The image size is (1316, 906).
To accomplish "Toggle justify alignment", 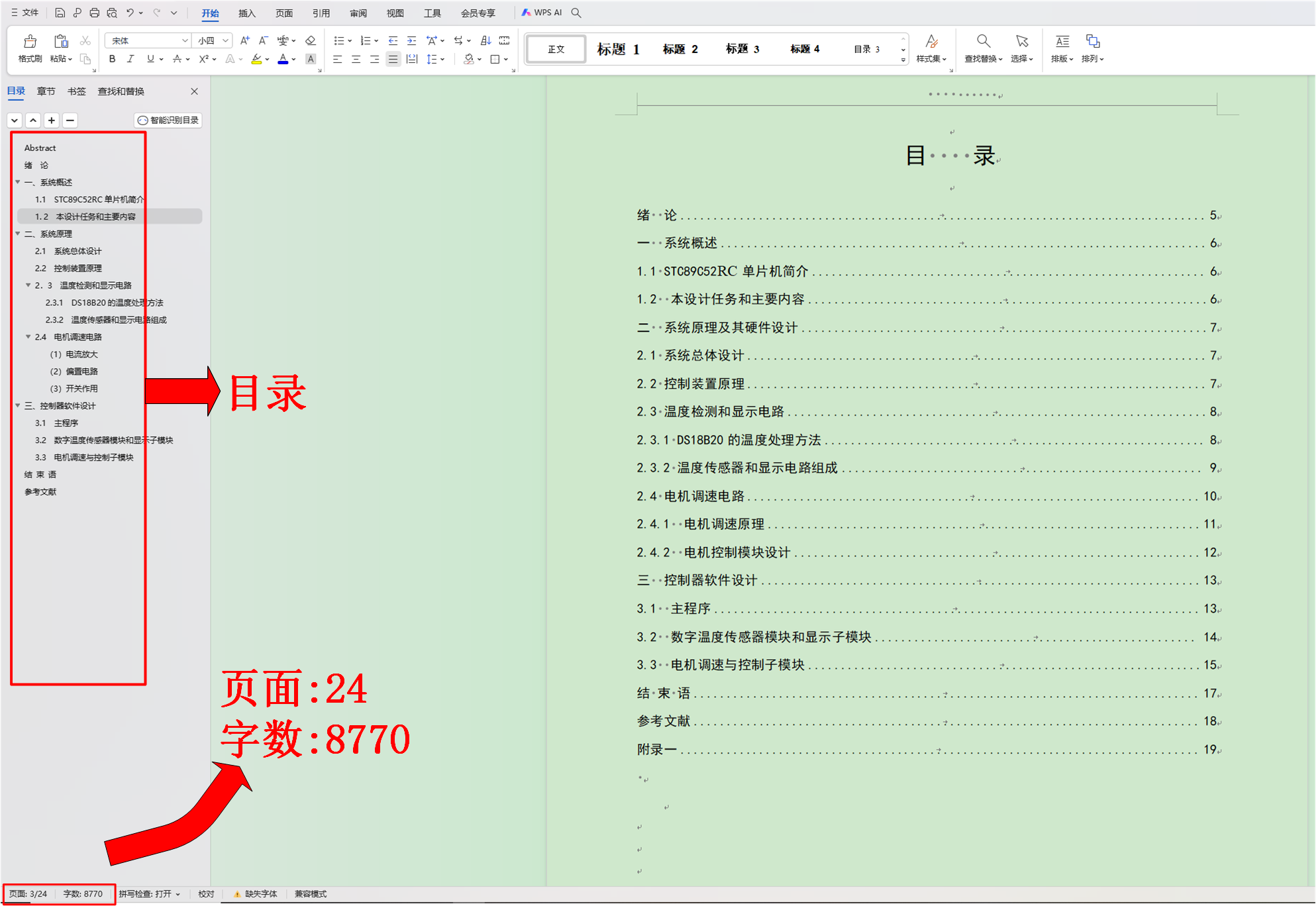I will tap(393, 59).
